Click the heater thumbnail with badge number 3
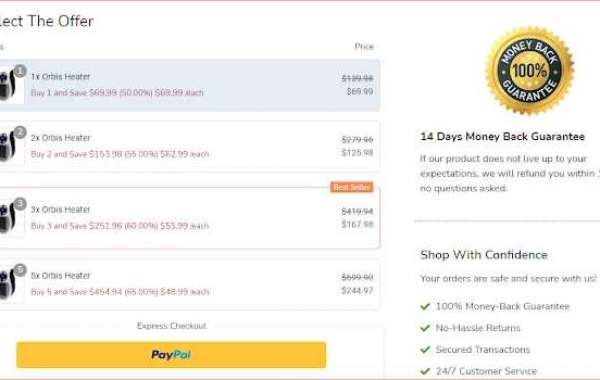This screenshot has height=380, width=600. coord(11,217)
